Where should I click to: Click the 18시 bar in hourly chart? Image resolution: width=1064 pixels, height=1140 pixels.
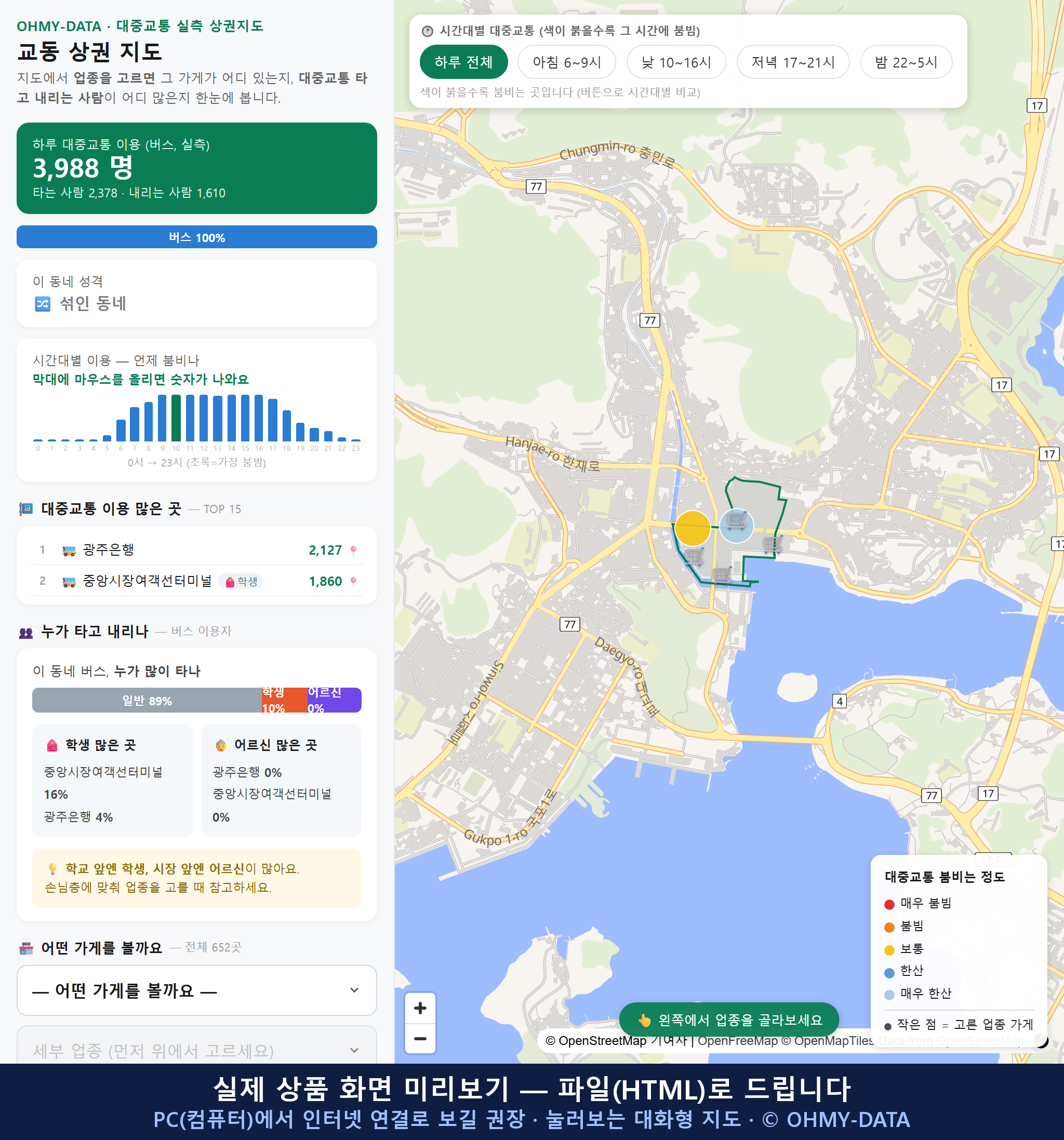(287, 425)
